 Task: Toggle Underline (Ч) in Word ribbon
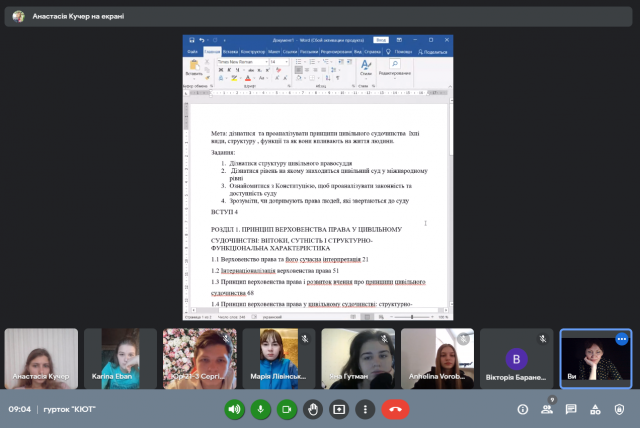238,70
